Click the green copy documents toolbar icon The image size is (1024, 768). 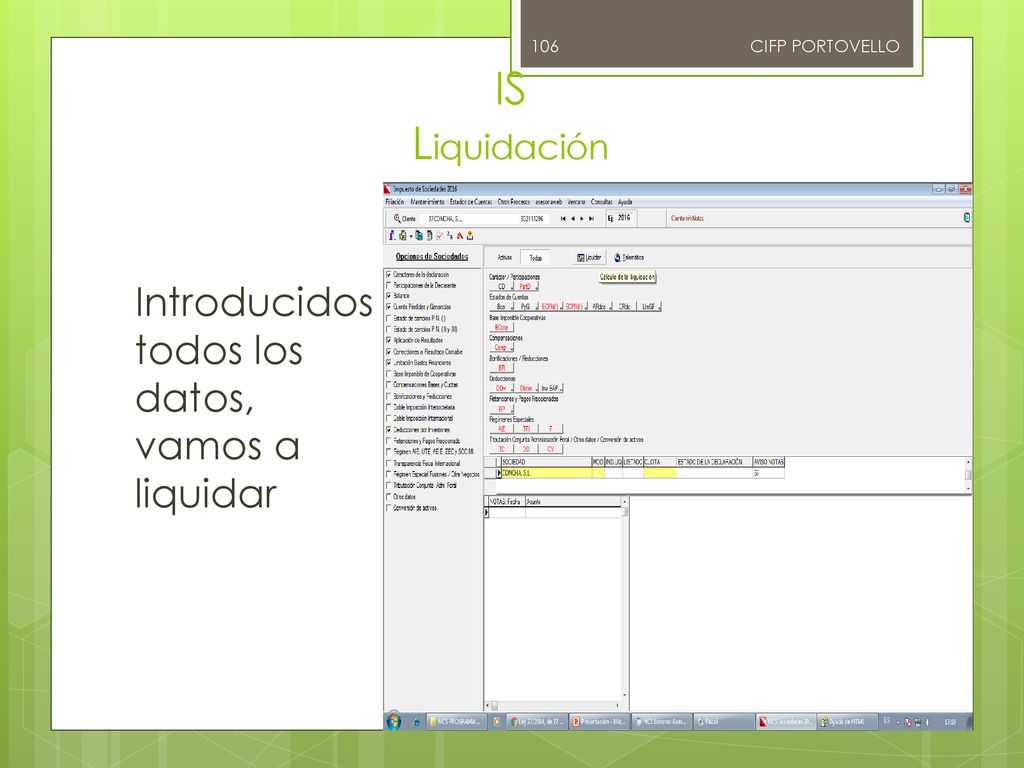[419, 236]
